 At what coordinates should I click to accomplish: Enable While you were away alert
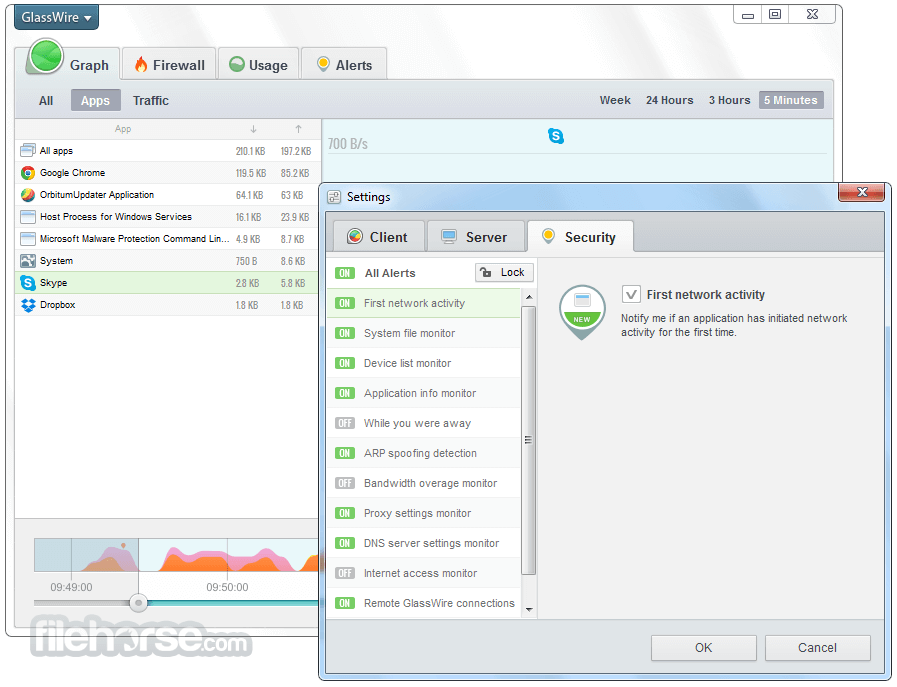(x=345, y=423)
